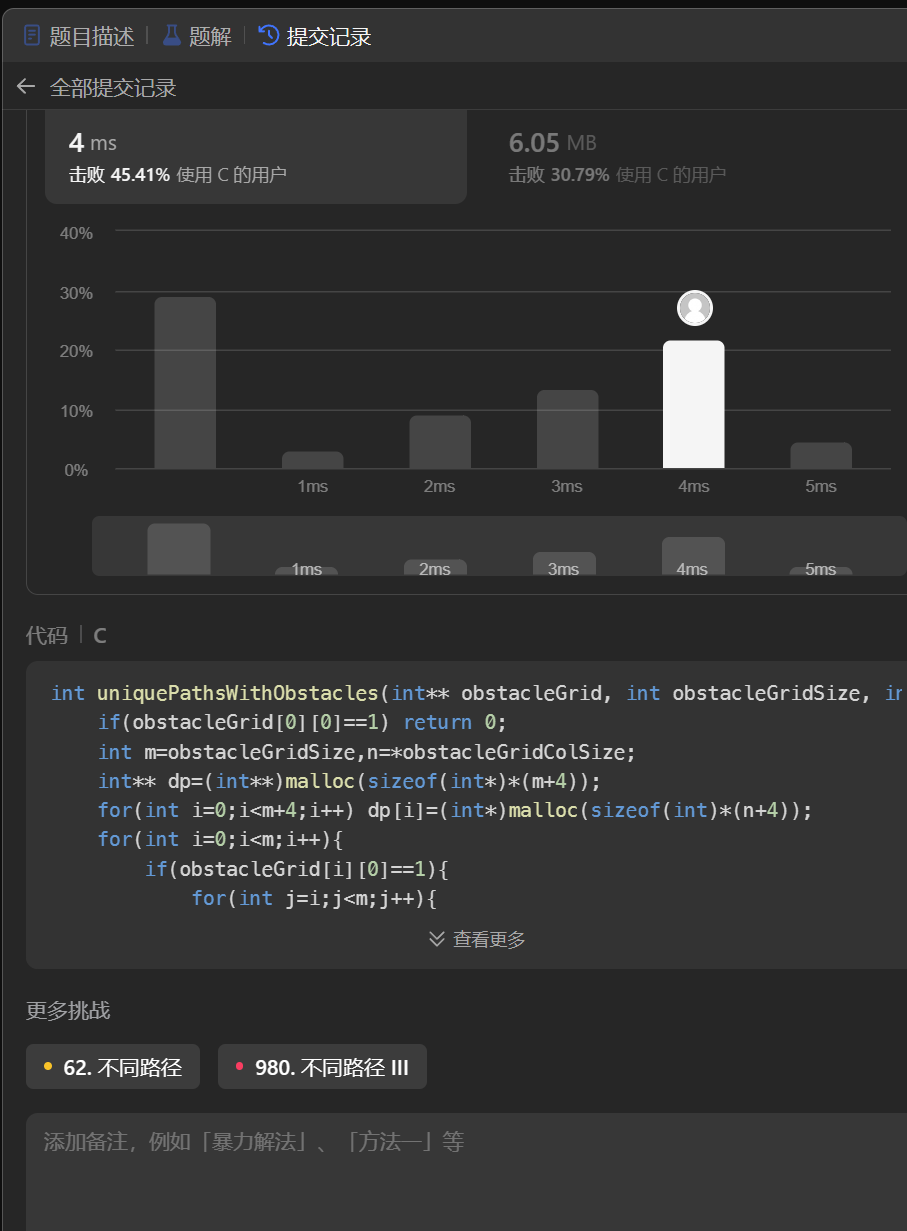This screenshot has height=1231, width=907.
Task: Click the 添加备注 notes input field
Action: coord(466,1170)
